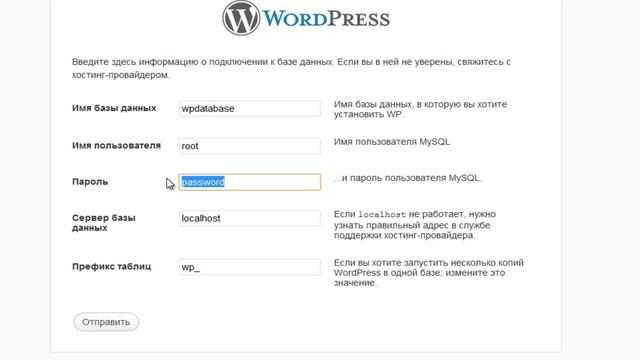Click the hint text Имя пользователя MySQL
Image resolution: width=640 pixels, height=360 pixels.
(x=392, y=142)
